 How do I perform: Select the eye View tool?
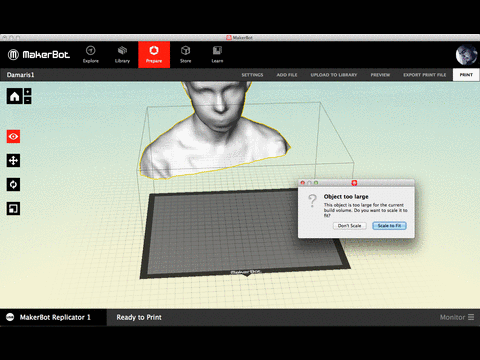coord(13,136)
